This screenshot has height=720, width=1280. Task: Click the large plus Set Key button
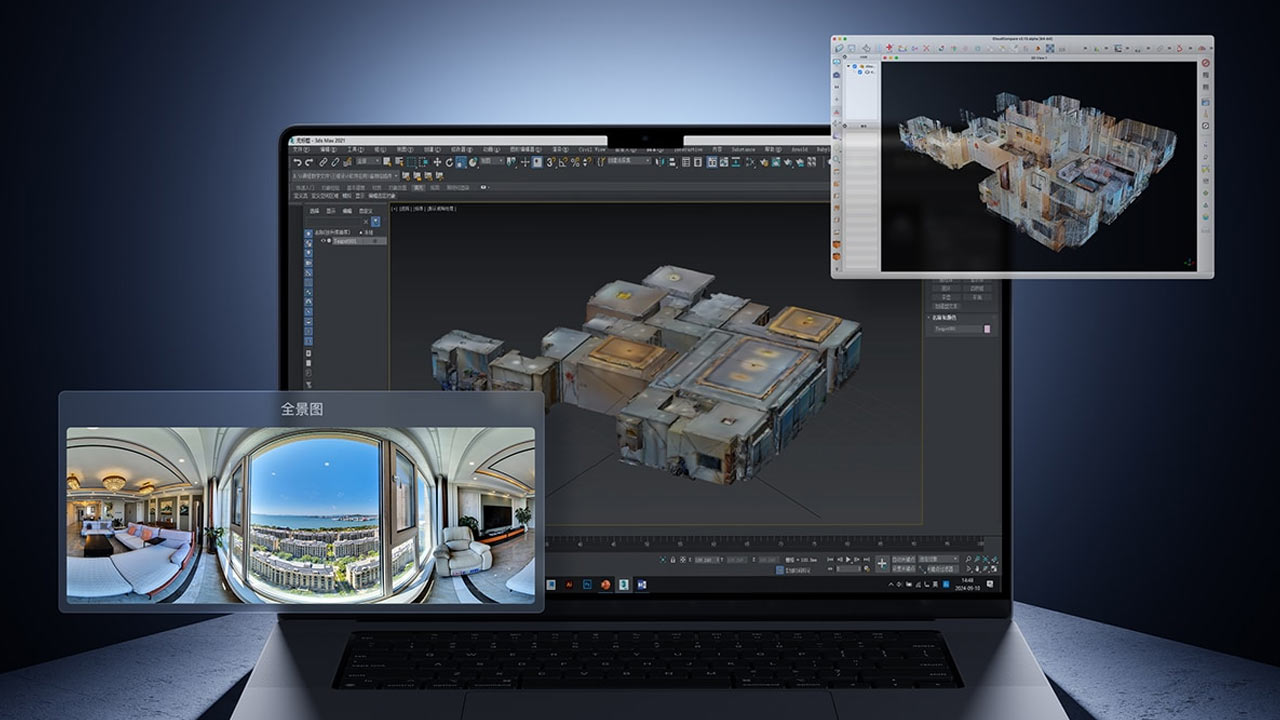tap(881, 564)
